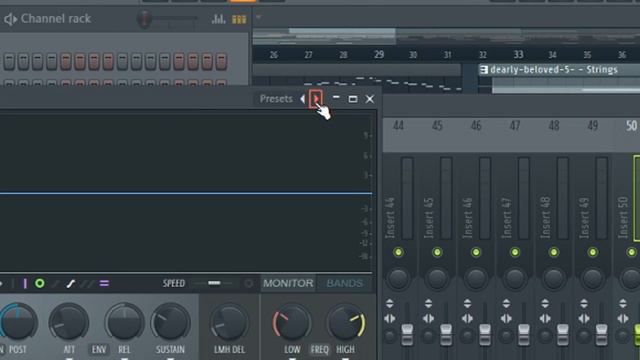Click the Insert 47 volume fader
This screenshot has height=360, width=640.
point(523,334)
